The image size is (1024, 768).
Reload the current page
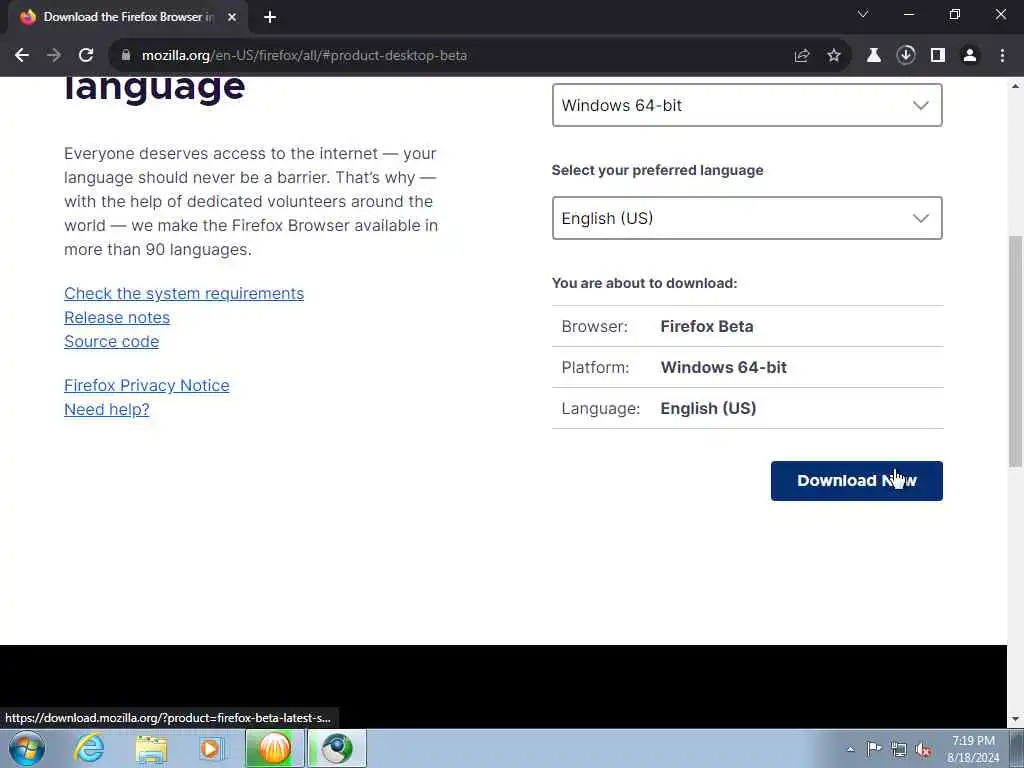(86, 56)
